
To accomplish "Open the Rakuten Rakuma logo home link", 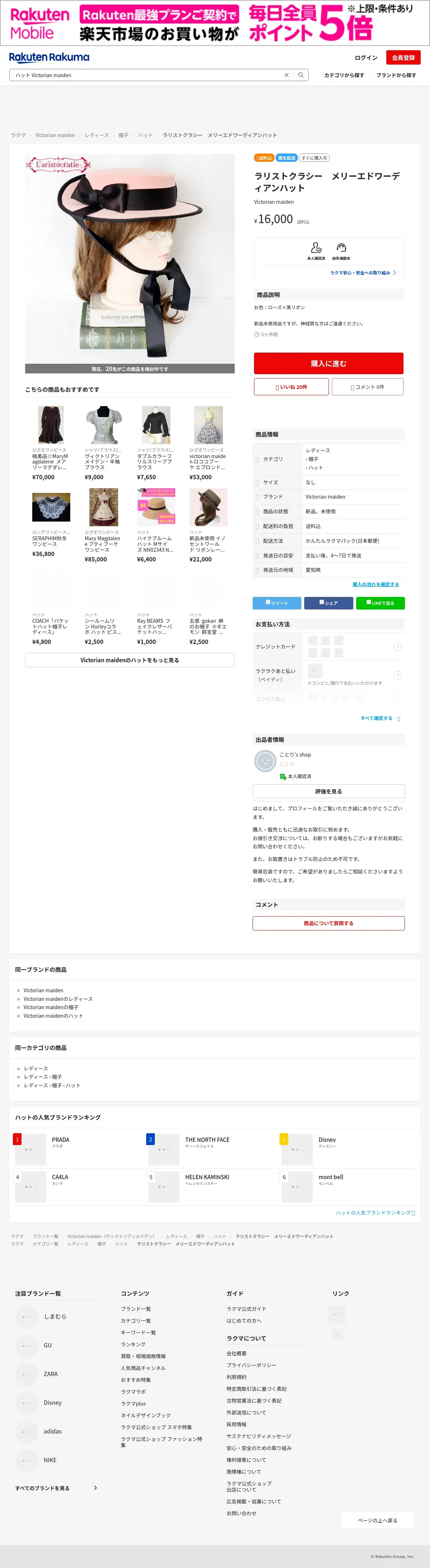I will [x=49, y=57].
